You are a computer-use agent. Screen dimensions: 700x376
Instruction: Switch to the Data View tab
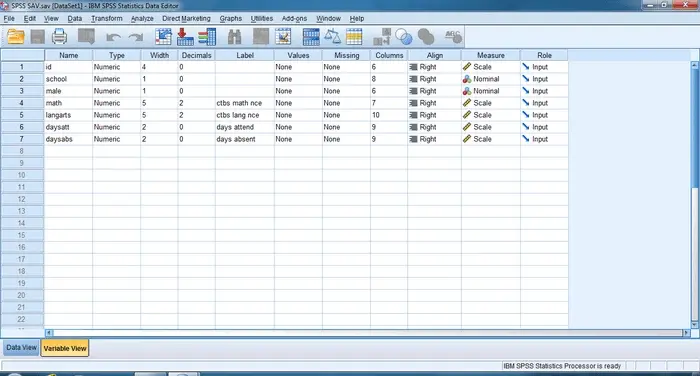[x=21, y=347]
